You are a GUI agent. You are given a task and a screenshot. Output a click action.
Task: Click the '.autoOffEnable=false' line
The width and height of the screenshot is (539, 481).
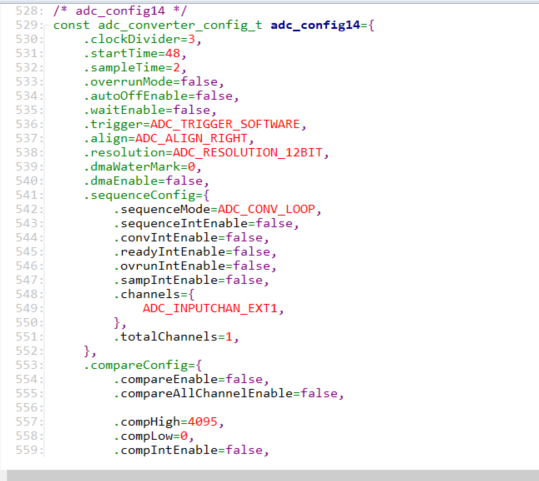pos(161,96)
